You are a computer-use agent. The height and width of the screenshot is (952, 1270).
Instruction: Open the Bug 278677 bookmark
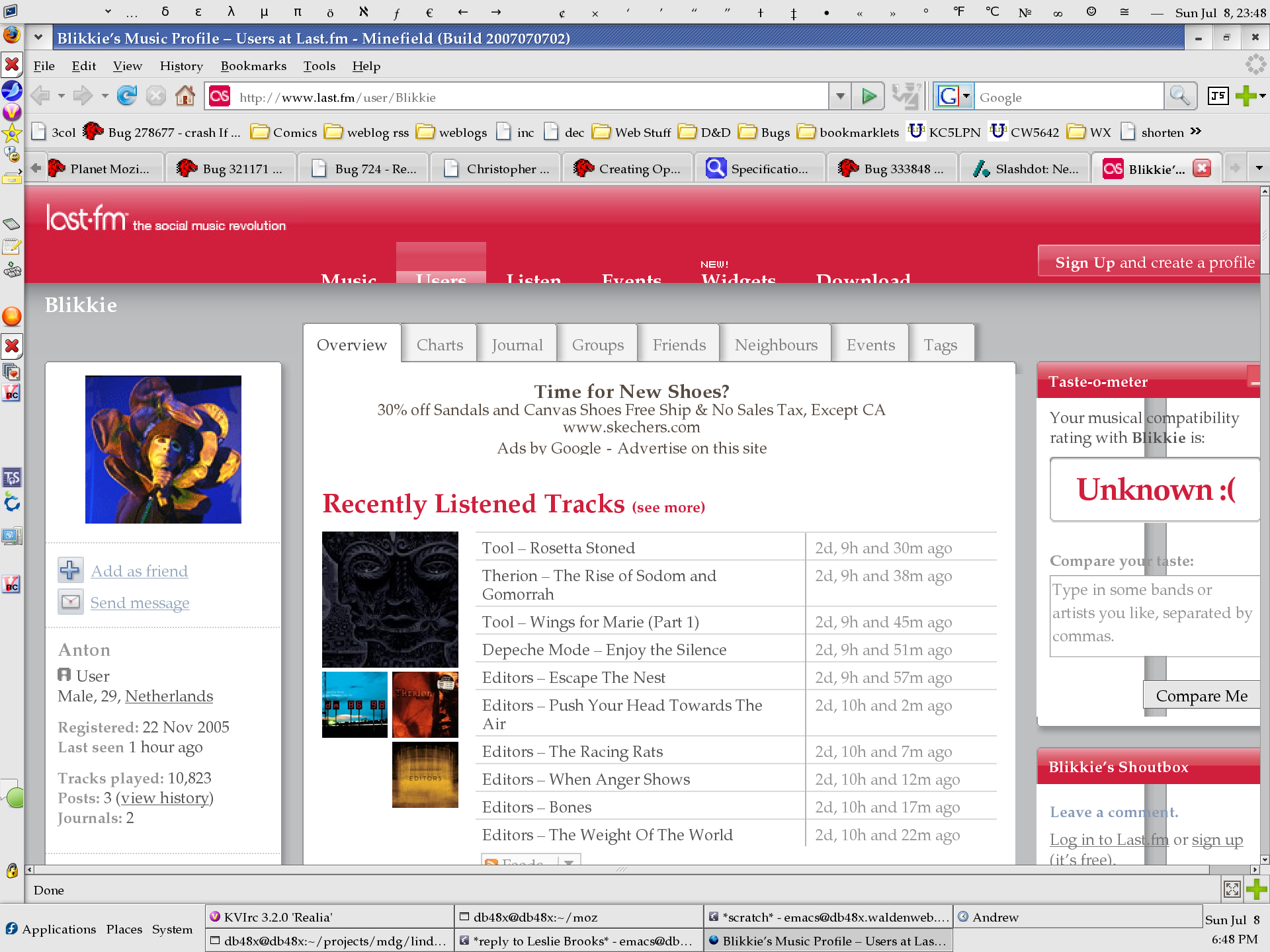click(162, 132)
